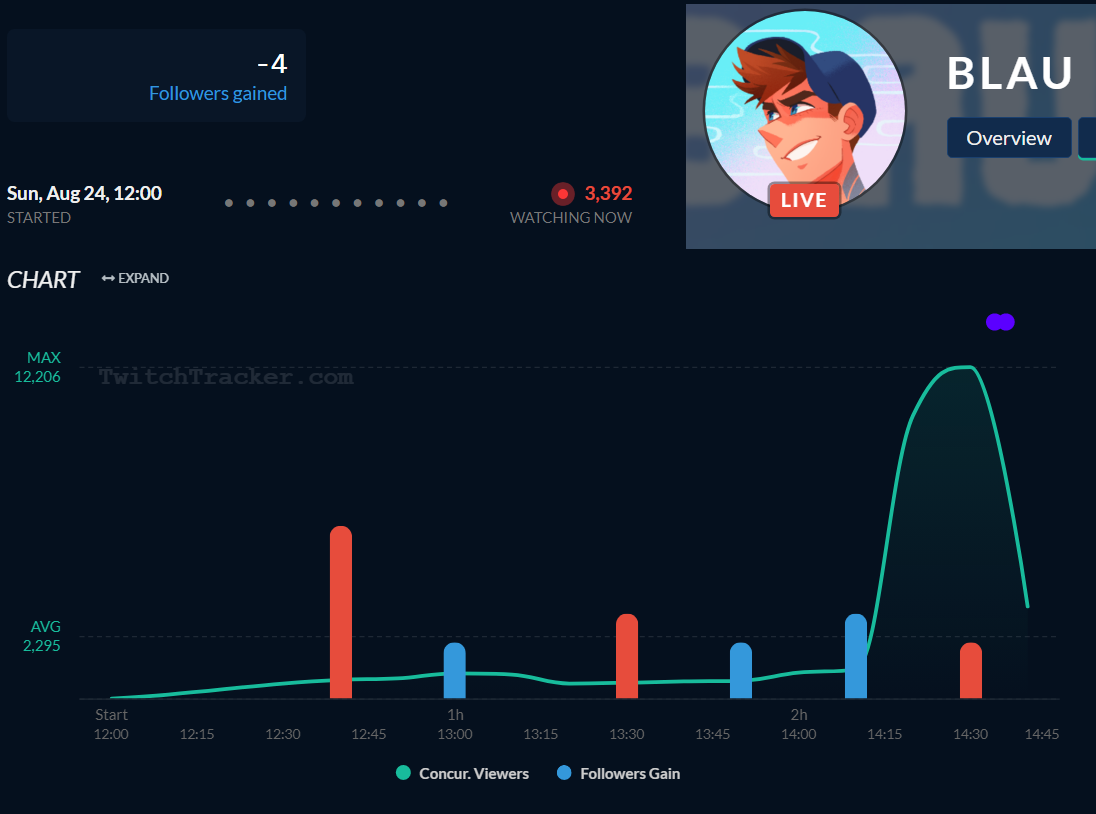
Task: Click the red bar at 13:30
Action: (x=627, y=656)
